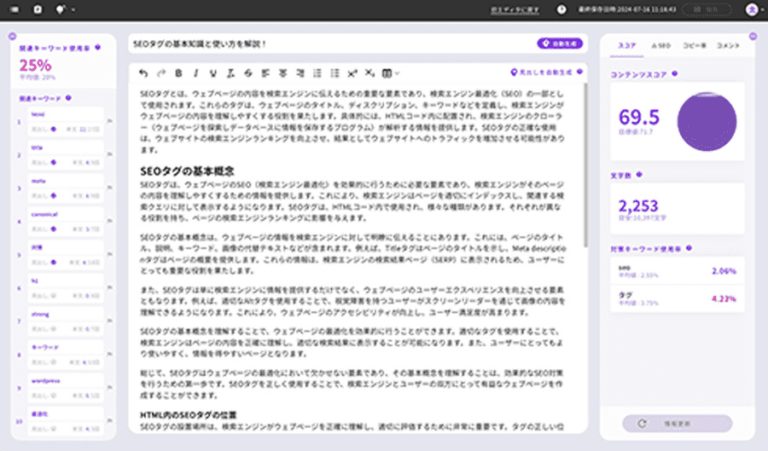Apply subscript formatting from toolbar
Image resolution: width=768 pixels, height=451 pixels.
pos(370,73)
